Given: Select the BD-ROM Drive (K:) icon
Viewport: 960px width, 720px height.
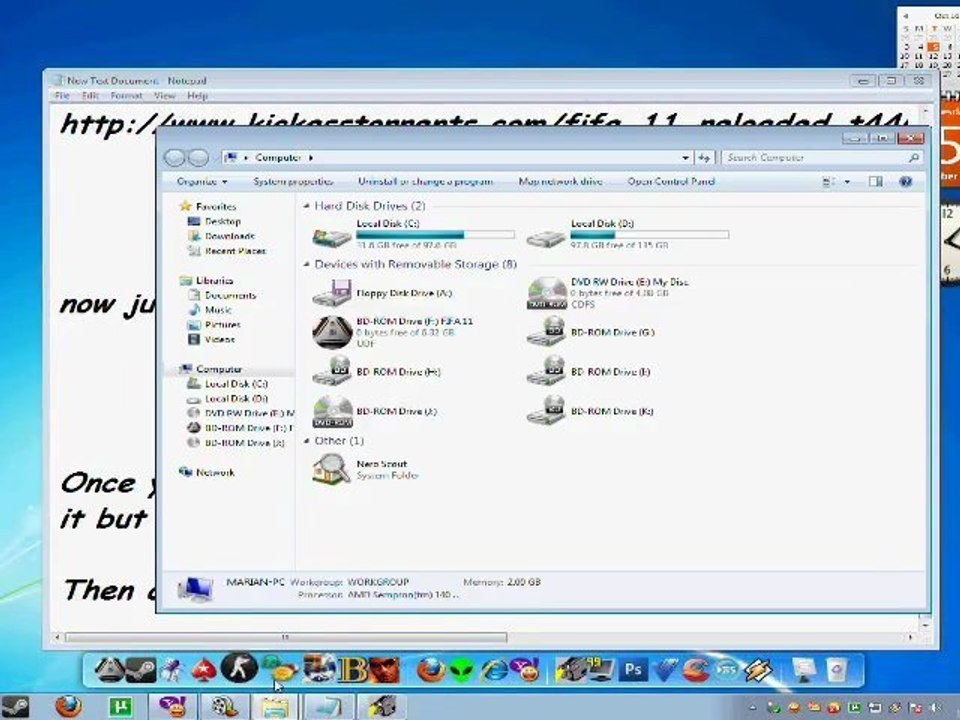Looking at the screenshot, I should point(546,411).
